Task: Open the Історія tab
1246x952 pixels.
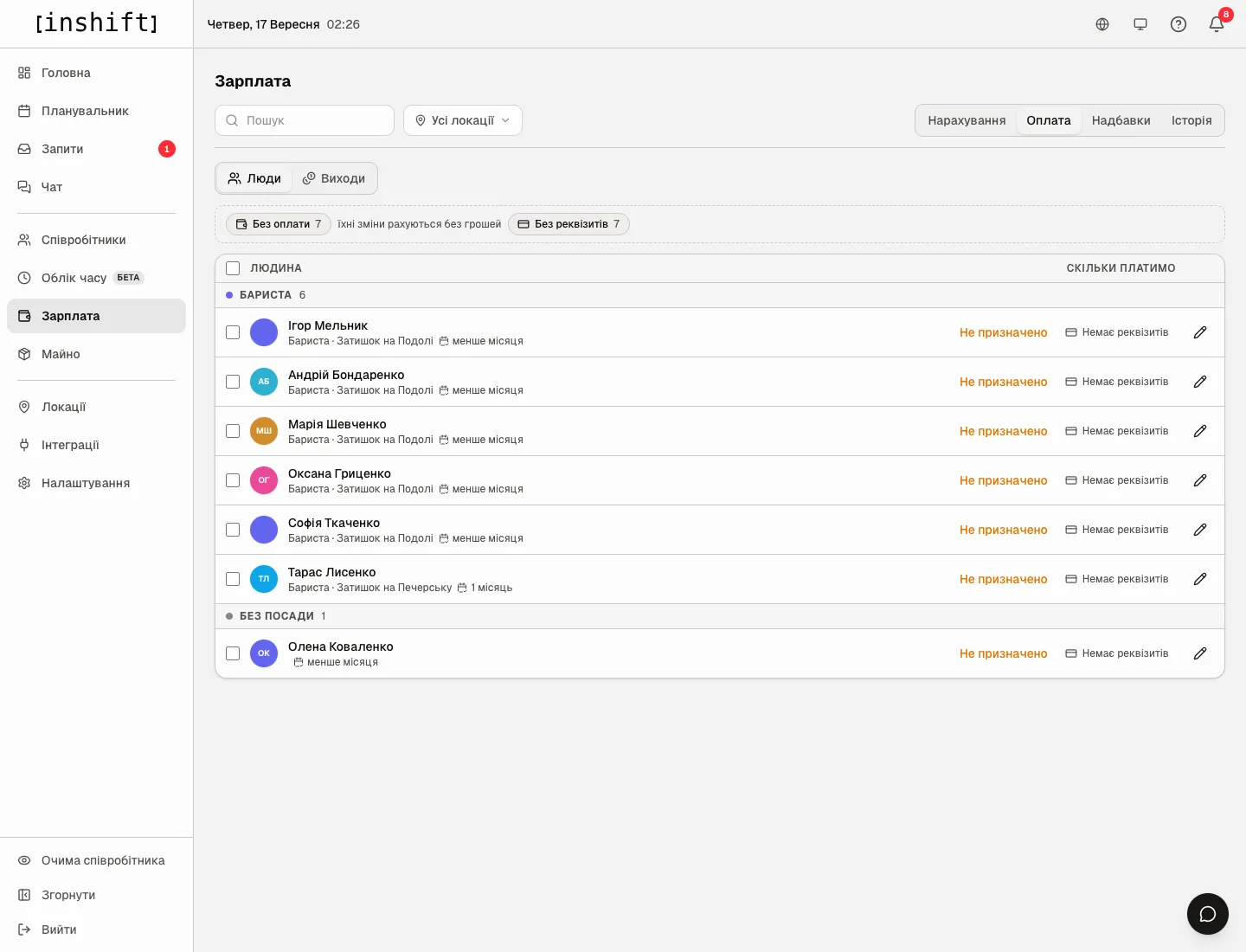Action: tap(1191, 120)
